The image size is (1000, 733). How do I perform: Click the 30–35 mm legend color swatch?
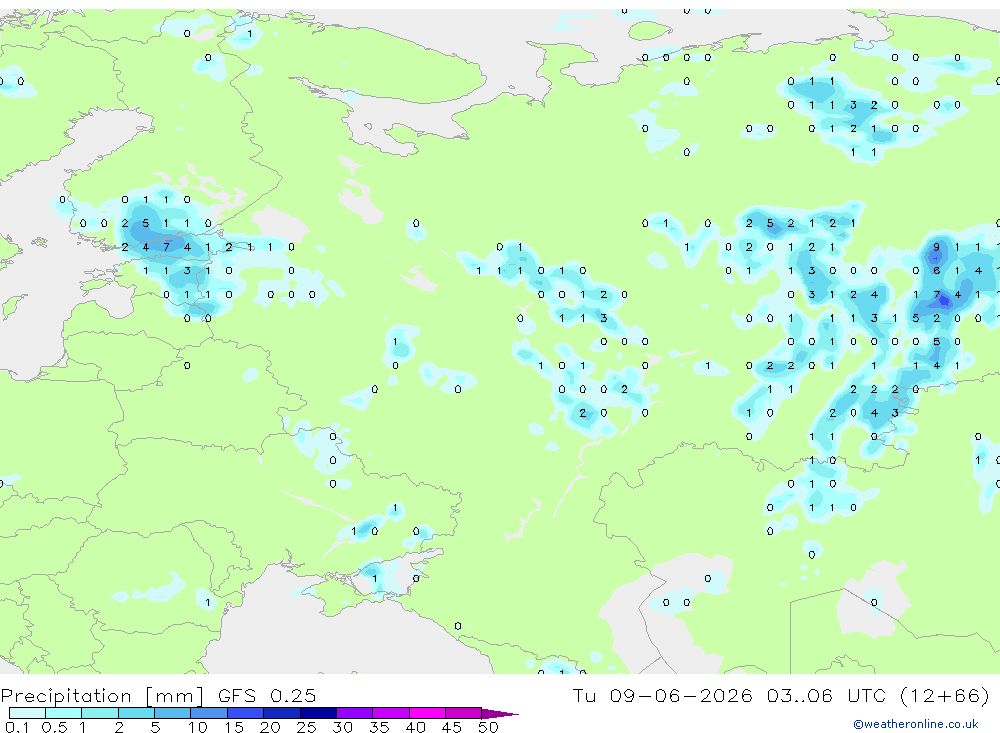[x=355, y=713]
